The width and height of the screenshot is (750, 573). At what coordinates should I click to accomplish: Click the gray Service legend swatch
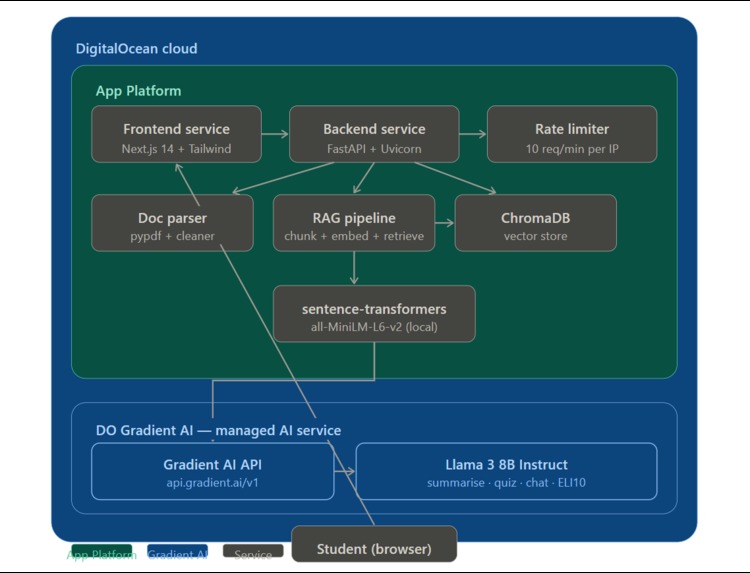point(253,551)
